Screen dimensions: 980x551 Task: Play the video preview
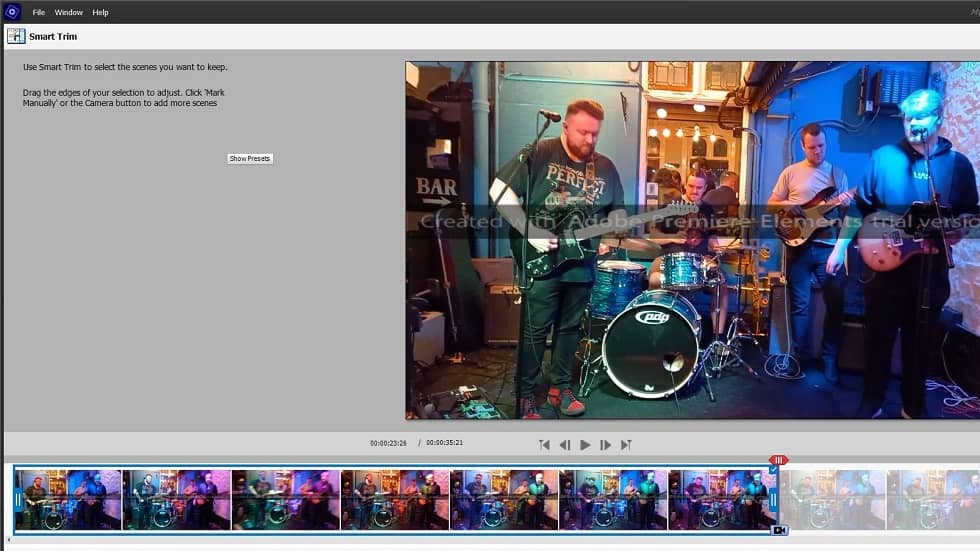click(585, 445)
